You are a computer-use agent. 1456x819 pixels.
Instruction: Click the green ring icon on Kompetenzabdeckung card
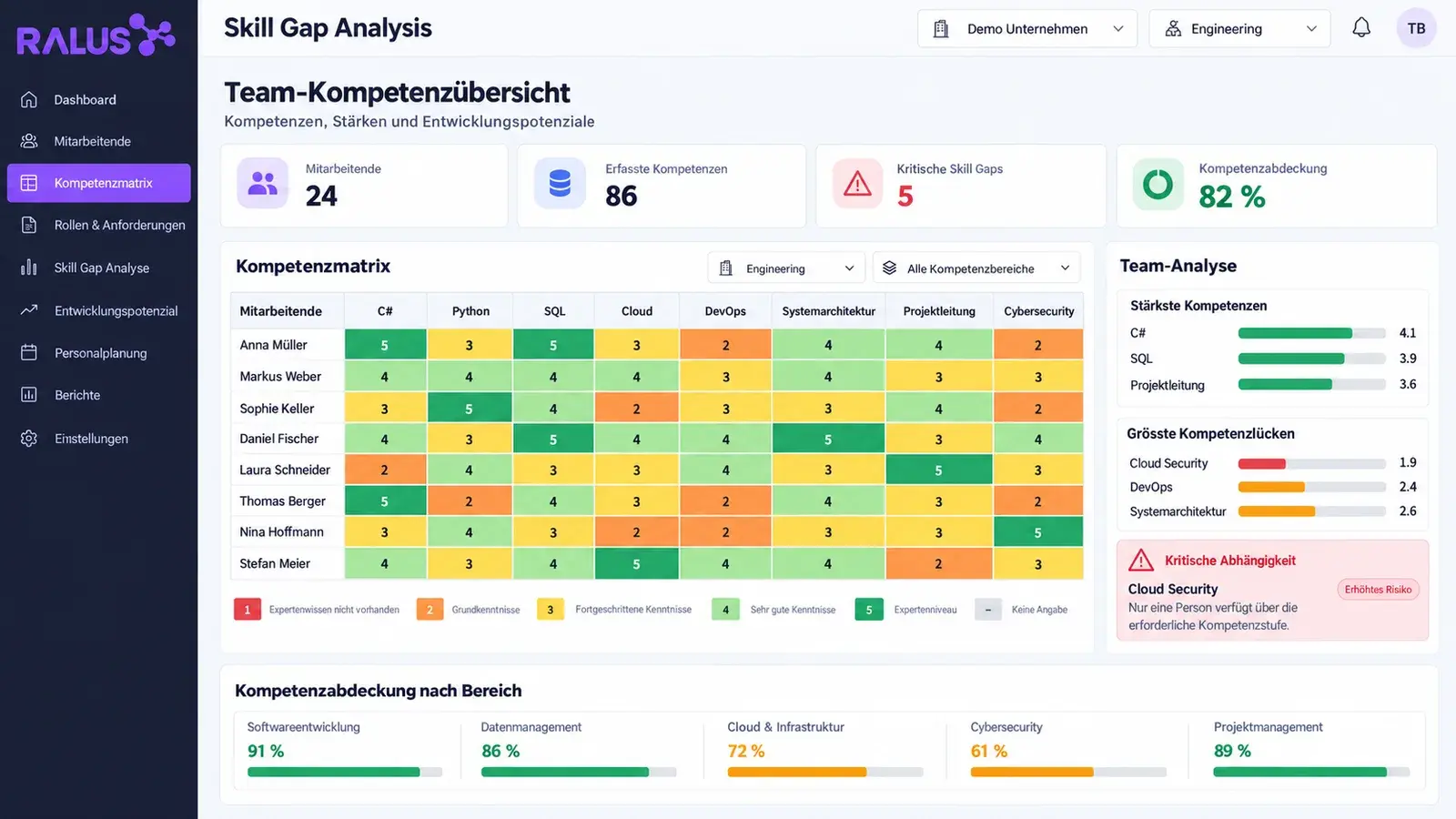click(1158, 185)
